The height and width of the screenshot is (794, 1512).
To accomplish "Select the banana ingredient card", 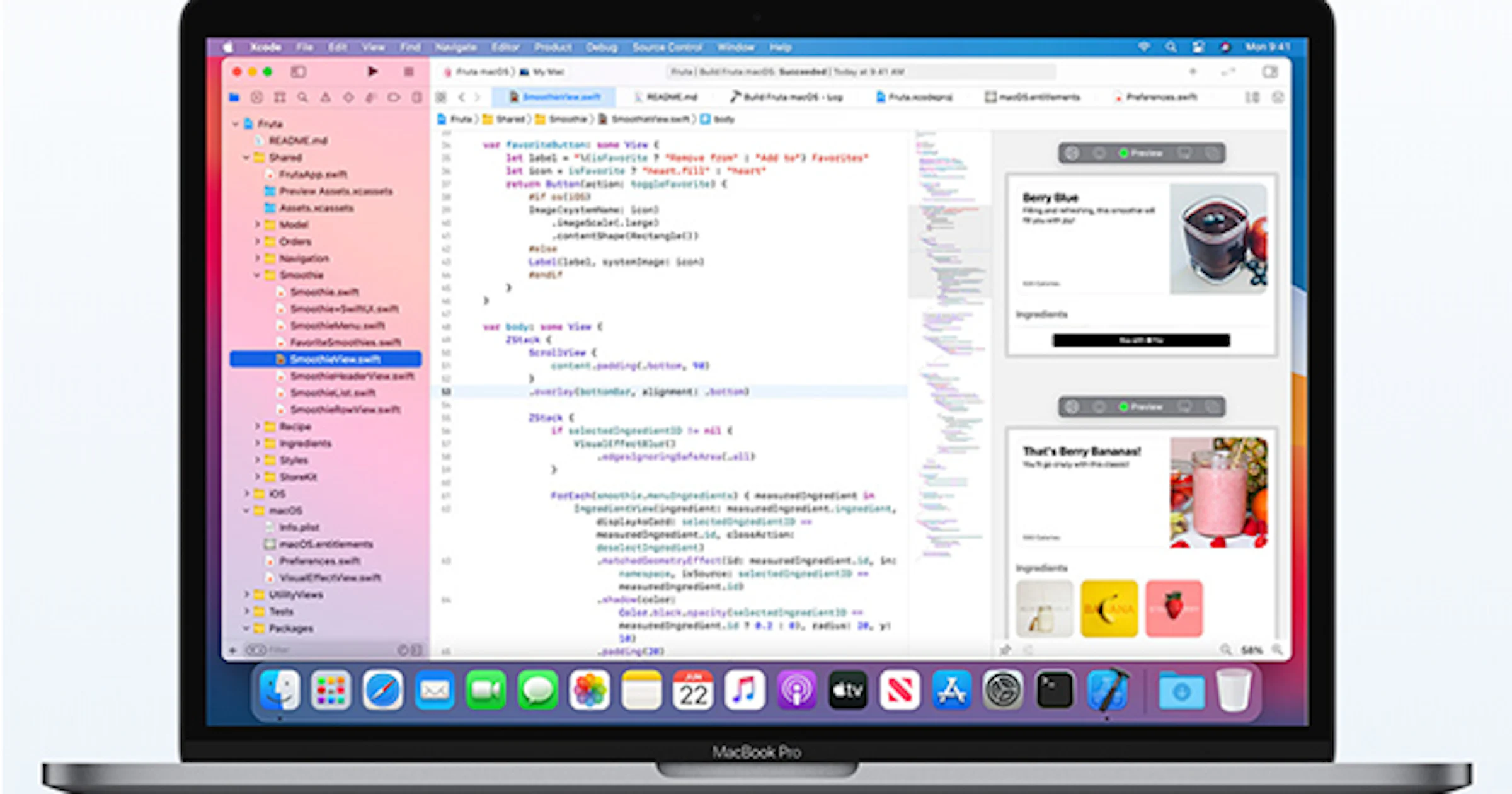I will (1109, 609).
